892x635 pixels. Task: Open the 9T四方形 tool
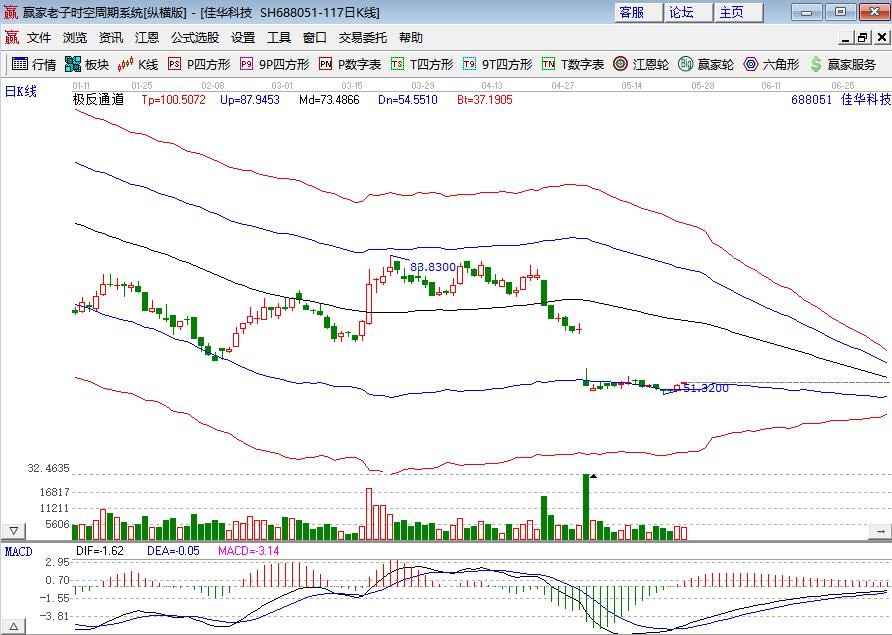pyautogui.click(x=498, y=64)
